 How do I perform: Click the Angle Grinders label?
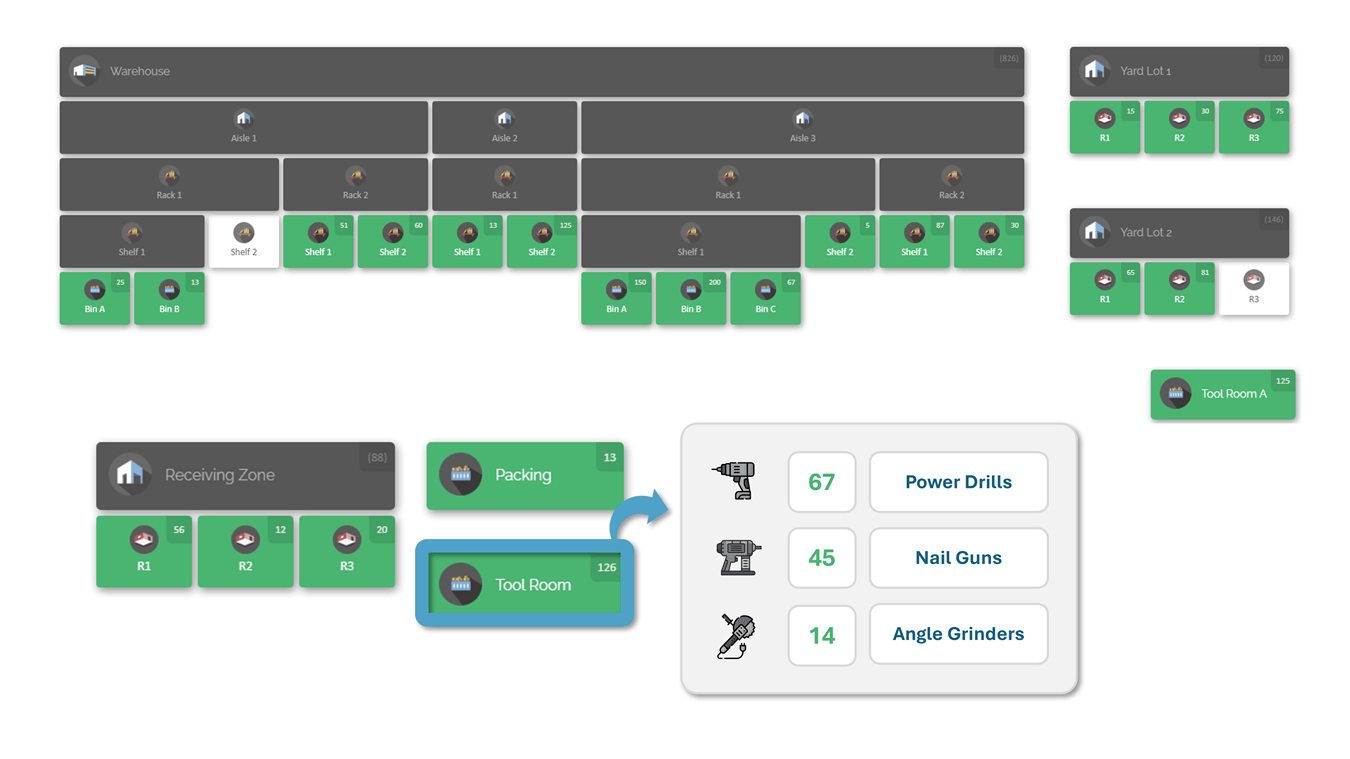coord(958,634)
